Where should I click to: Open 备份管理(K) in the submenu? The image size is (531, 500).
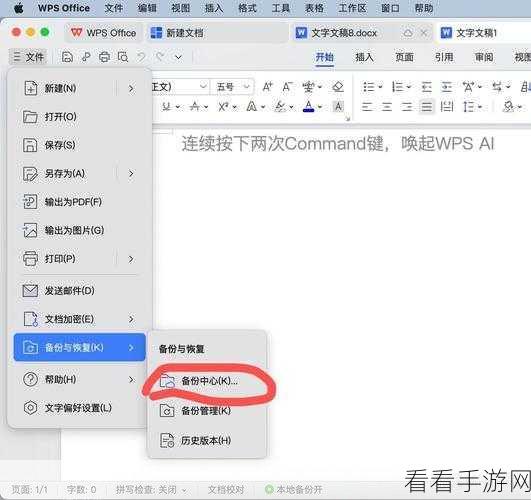[207, 411]
